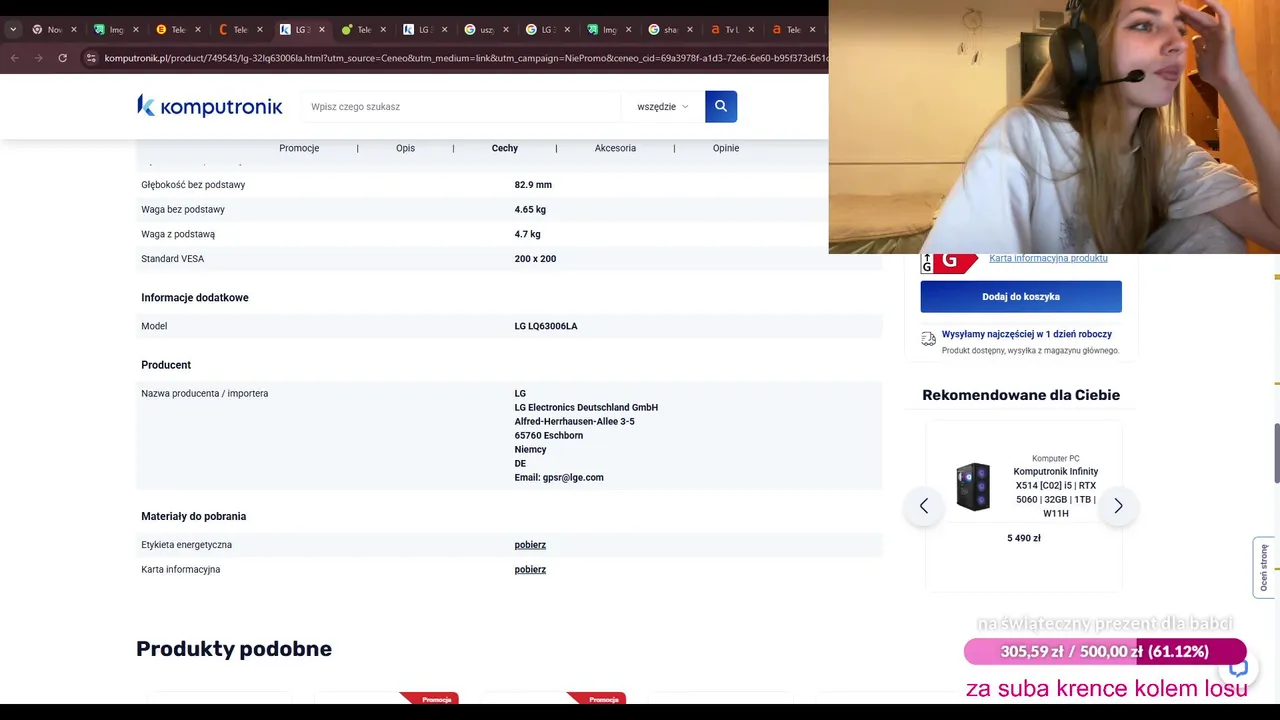Click the email 'gpsr@lge.com' text

point(573,478)
